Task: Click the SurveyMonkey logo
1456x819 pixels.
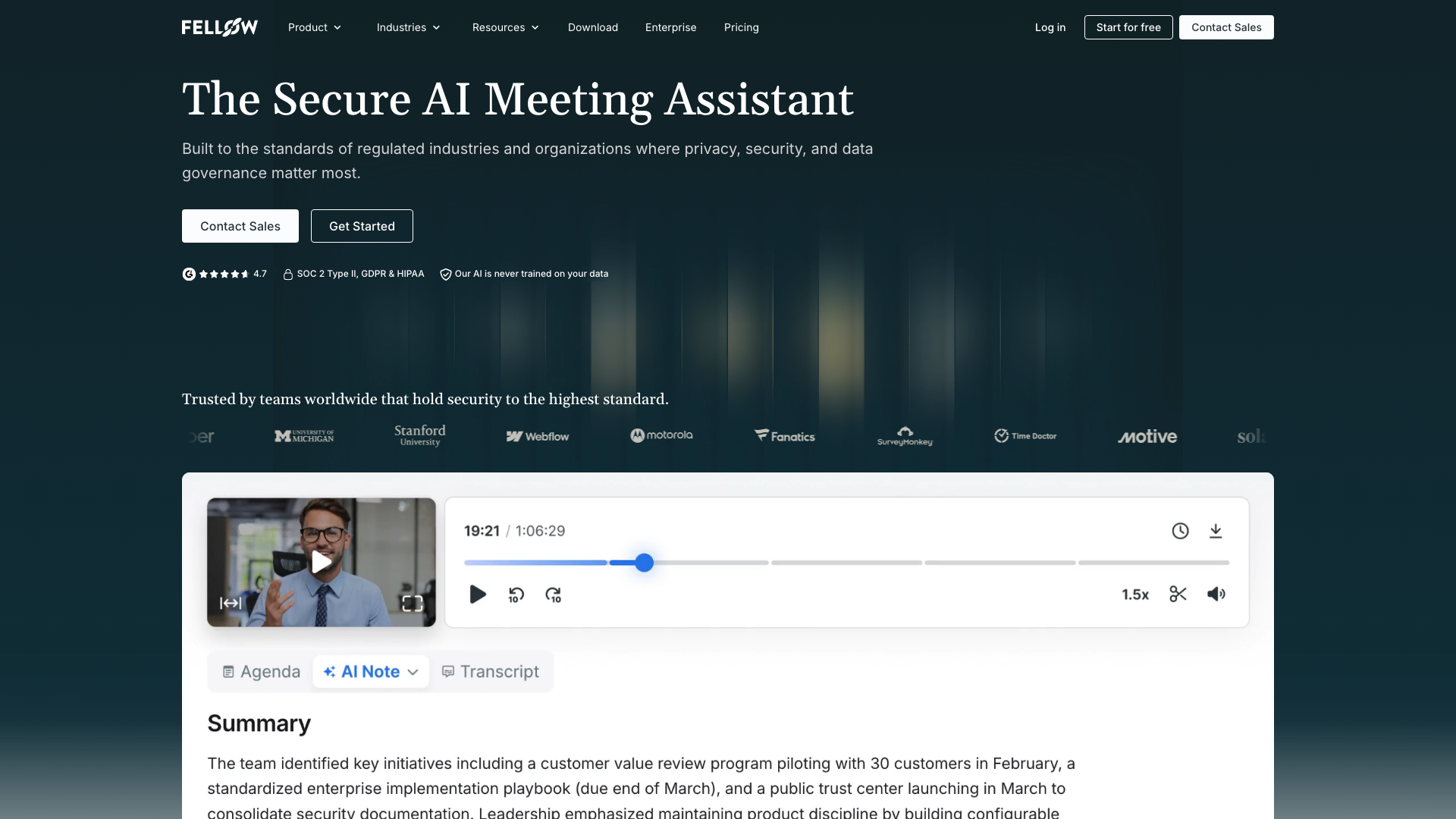Action: tap(905, 436)
